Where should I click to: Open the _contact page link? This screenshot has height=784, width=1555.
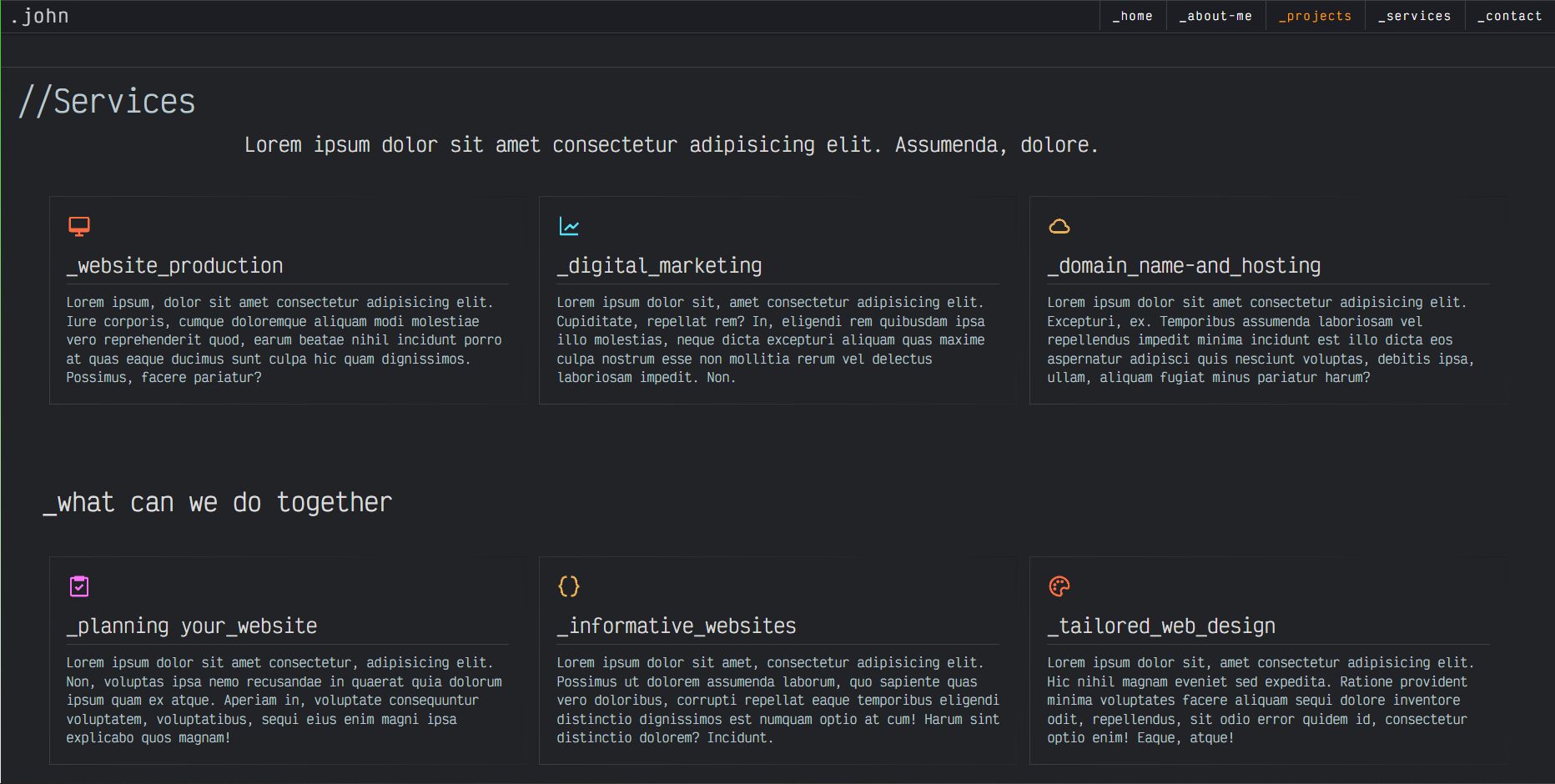(x=1509, y=16)
